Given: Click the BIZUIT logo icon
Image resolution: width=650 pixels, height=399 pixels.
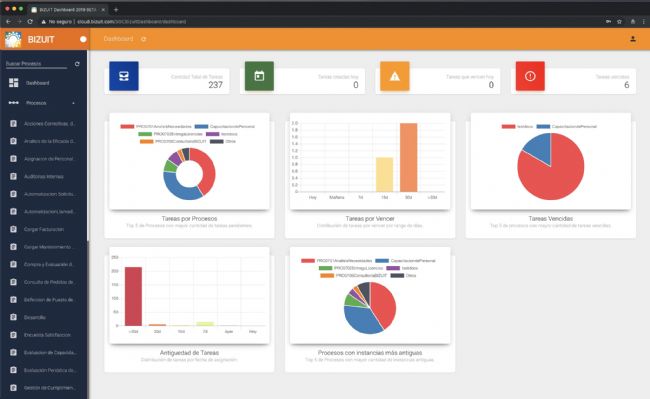Looking at the screenshot, I should tap(13, 39).
